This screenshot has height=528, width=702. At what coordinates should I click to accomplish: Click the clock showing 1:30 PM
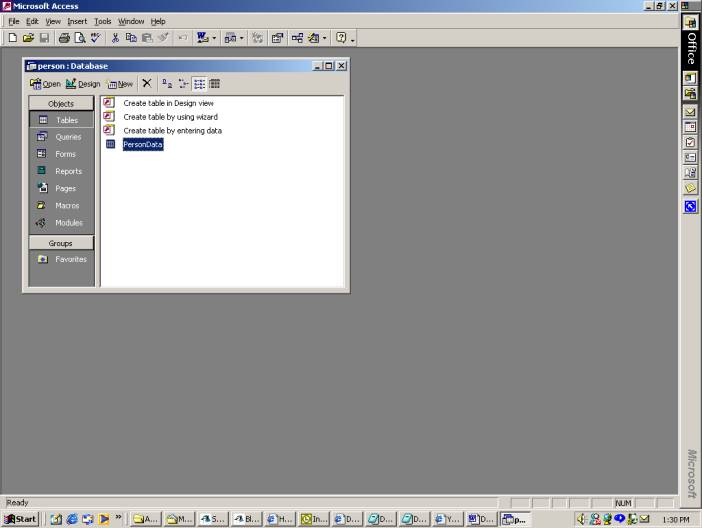tap(676, 519)
